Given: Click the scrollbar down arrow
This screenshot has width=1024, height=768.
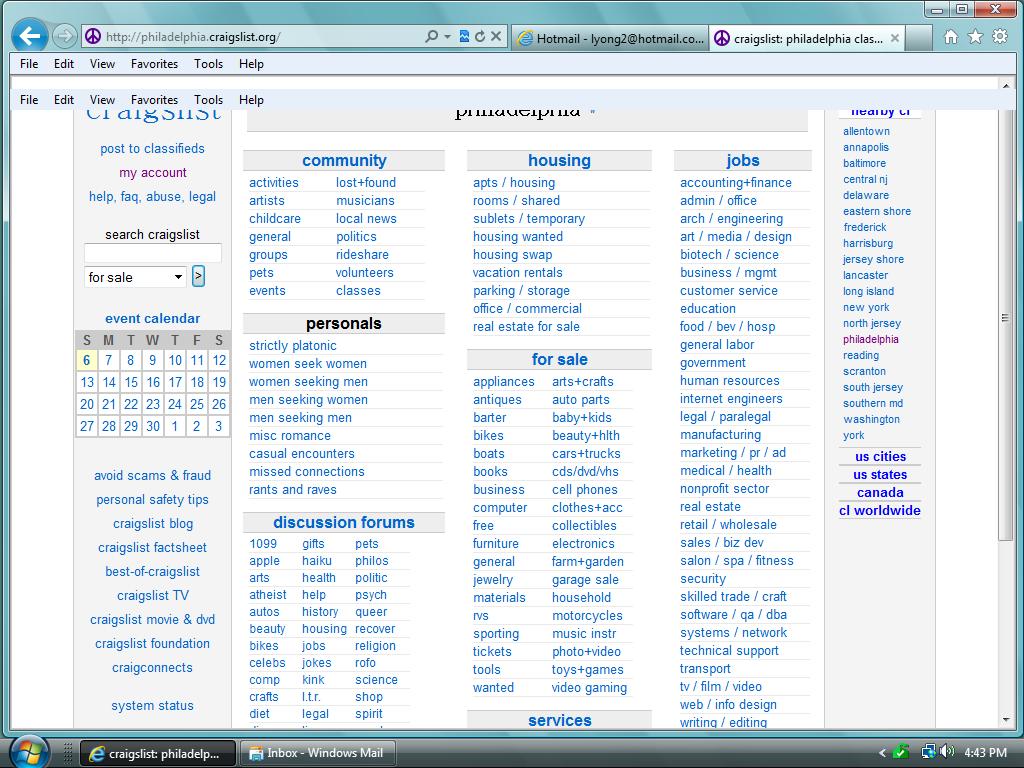Looking at the screenshot, I should coord(1006,720).
